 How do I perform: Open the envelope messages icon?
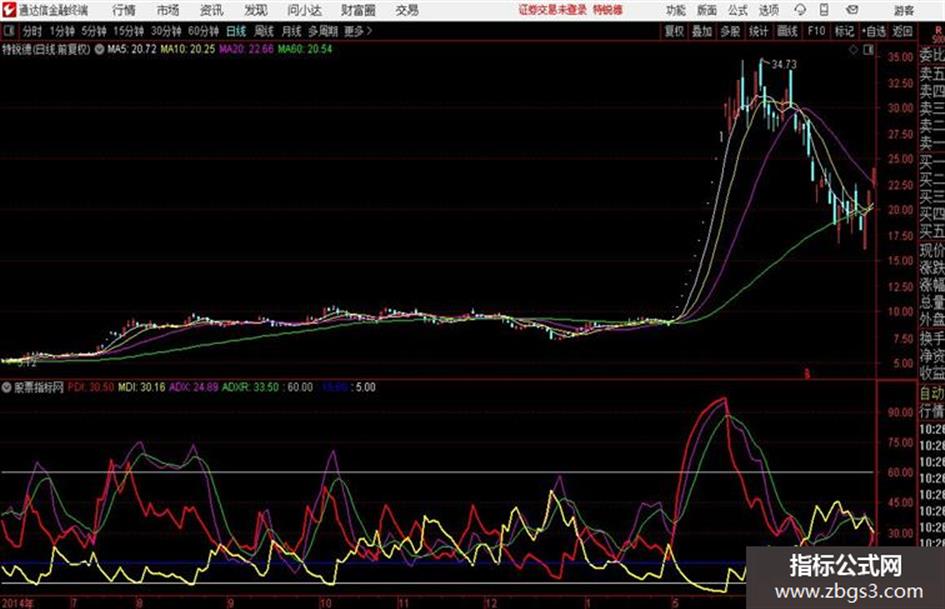852,10
